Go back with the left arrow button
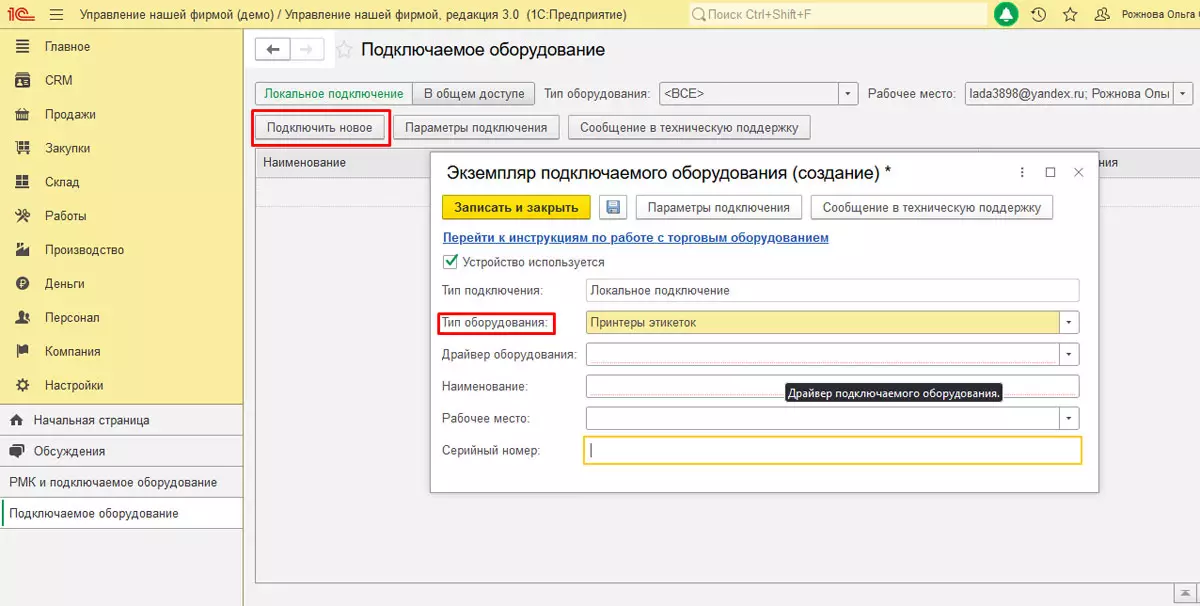The height and width of the screenshot is (606, 1200). point(273,50)
